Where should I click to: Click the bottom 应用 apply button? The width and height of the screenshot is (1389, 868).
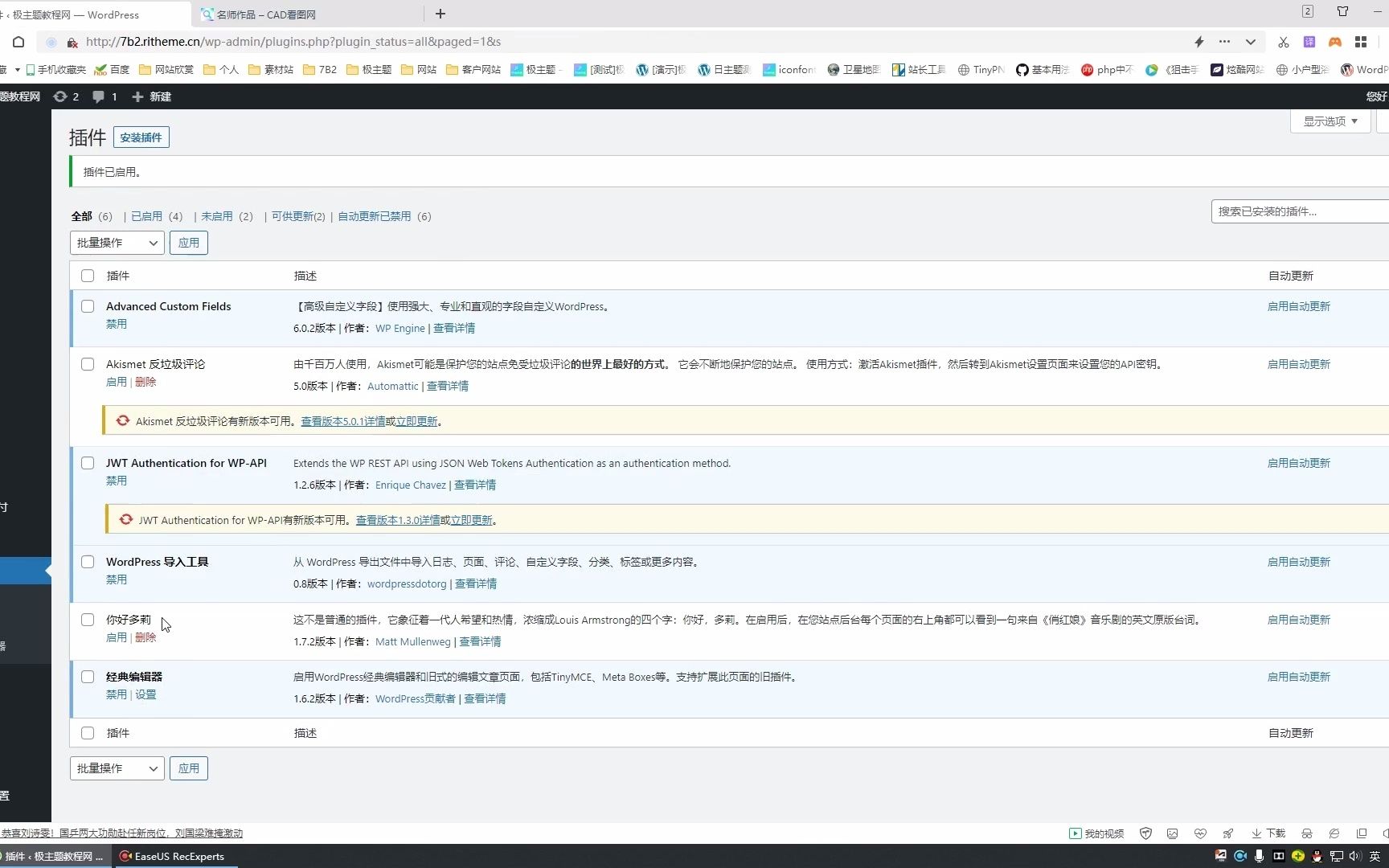point(189,768)
